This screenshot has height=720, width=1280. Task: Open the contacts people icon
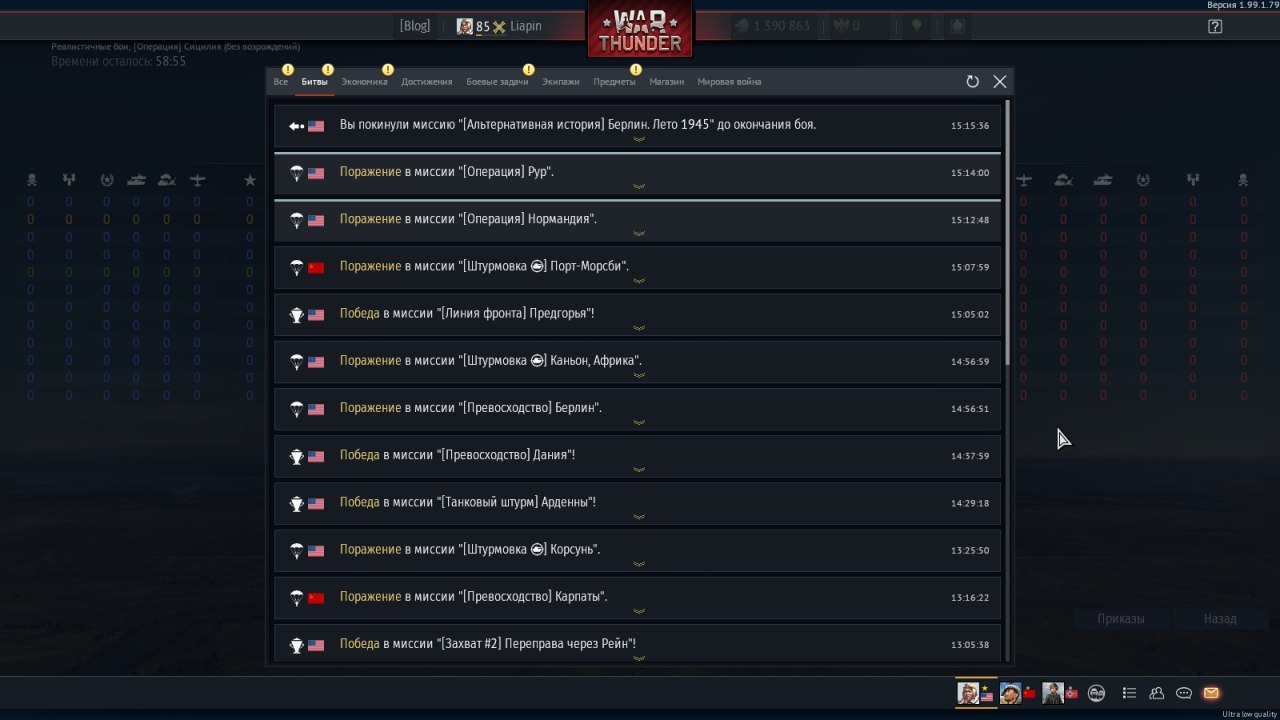(1157, 693)
